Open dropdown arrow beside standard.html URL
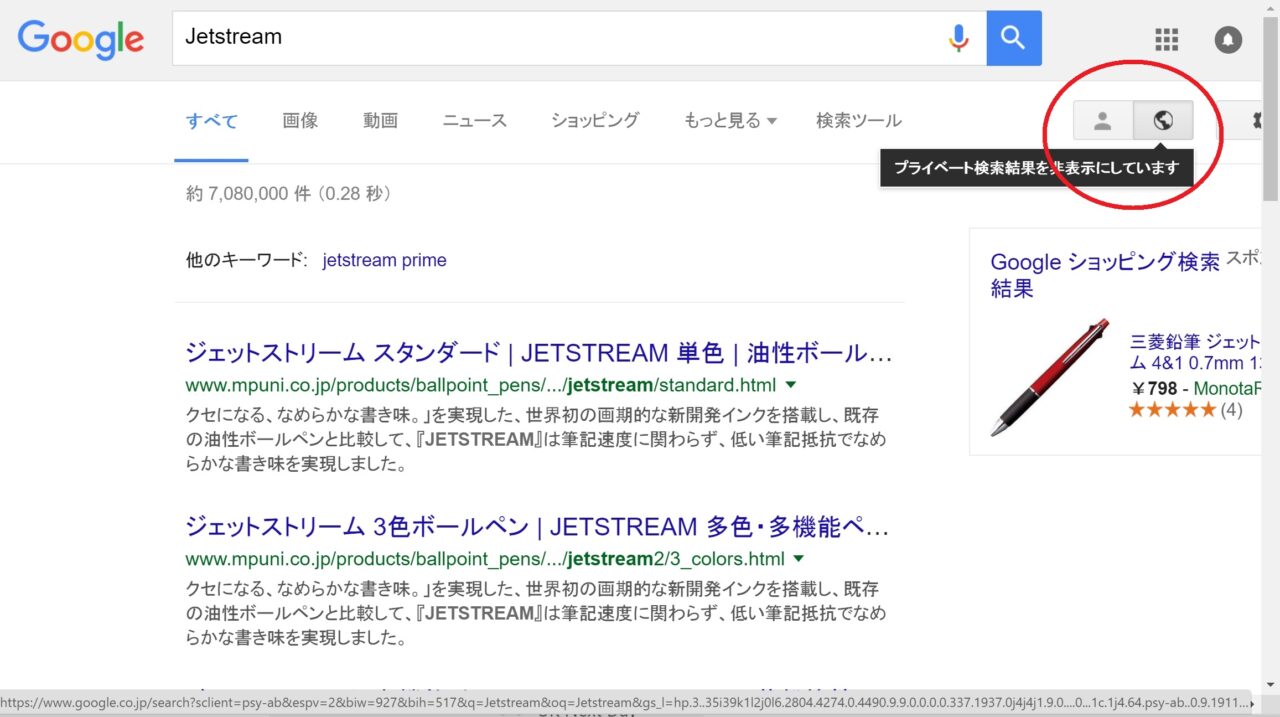 [791, 385]
